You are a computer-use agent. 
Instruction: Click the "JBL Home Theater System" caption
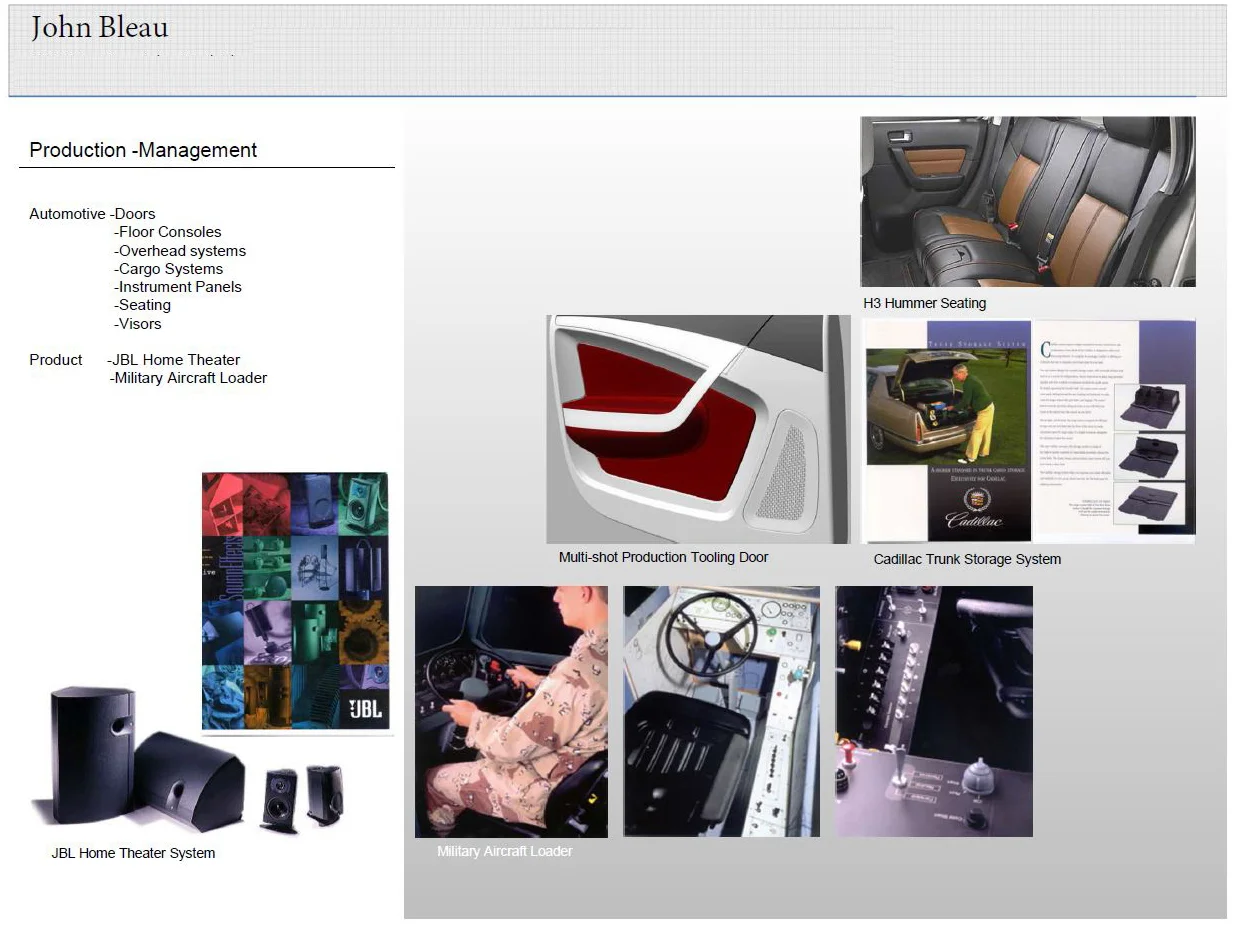(x=133, y=853)
